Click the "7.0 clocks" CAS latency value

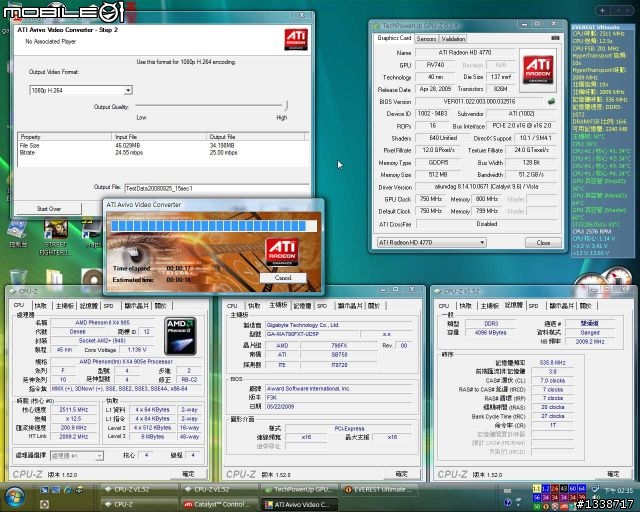[553, 380]
